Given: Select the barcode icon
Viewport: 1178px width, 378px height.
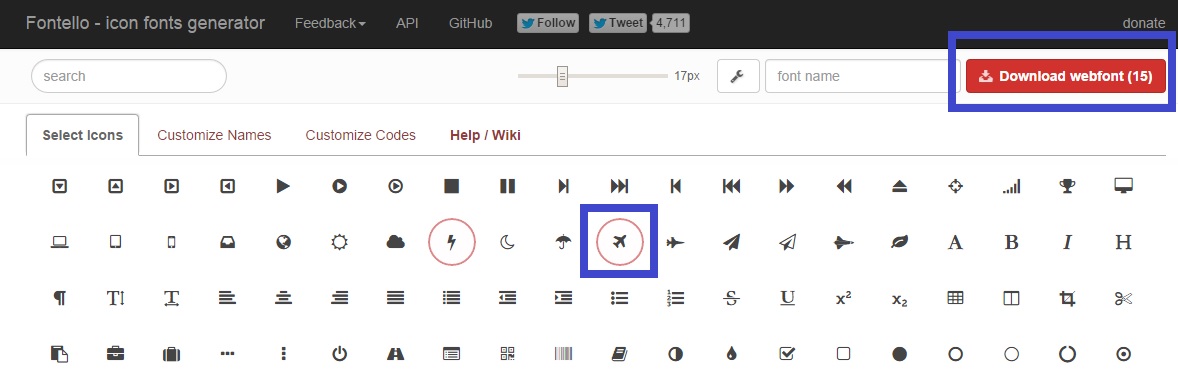Looking at the screenshot, I should point(563,353).
